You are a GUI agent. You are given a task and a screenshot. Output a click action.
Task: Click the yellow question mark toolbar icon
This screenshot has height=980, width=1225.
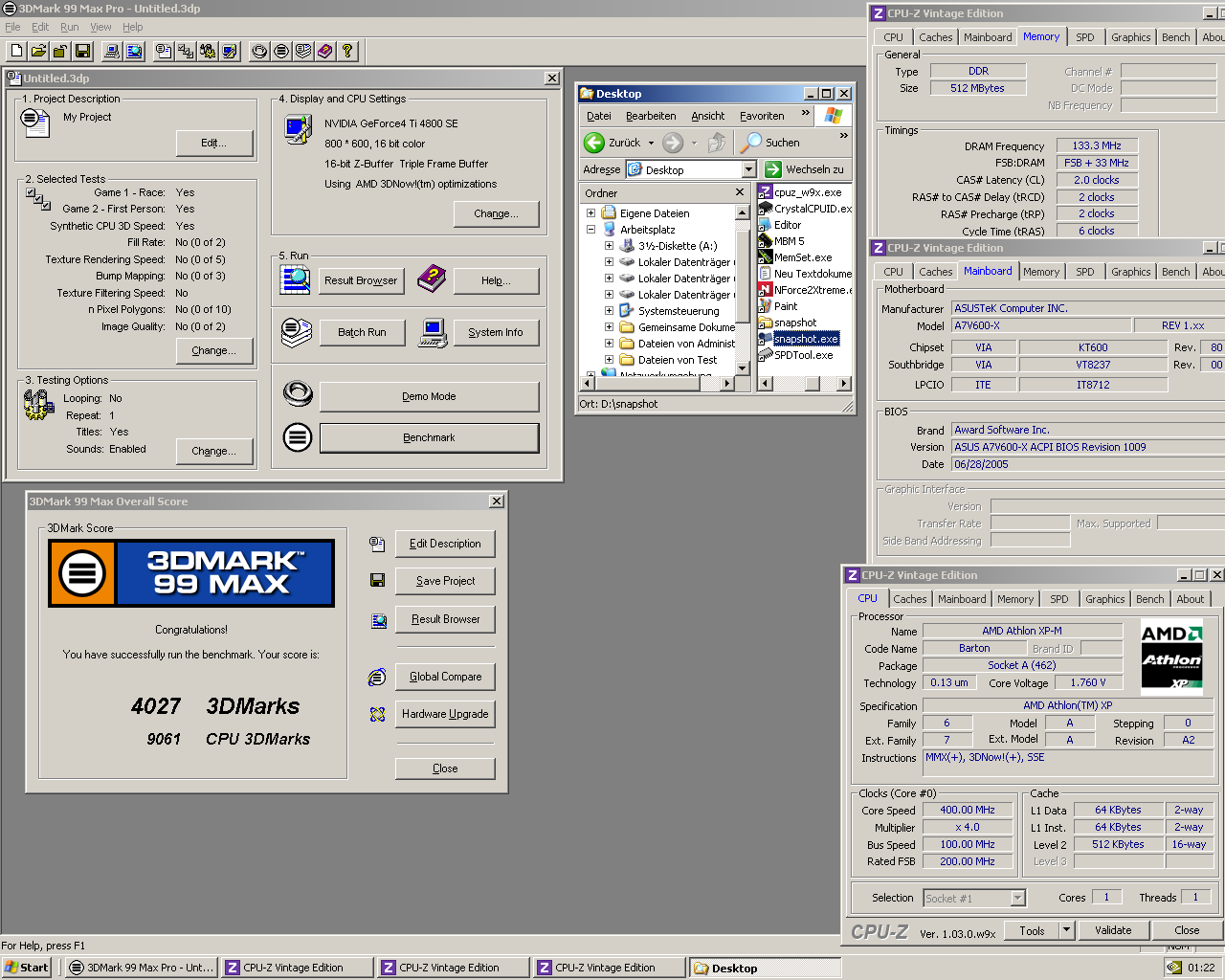pos(347,51)
